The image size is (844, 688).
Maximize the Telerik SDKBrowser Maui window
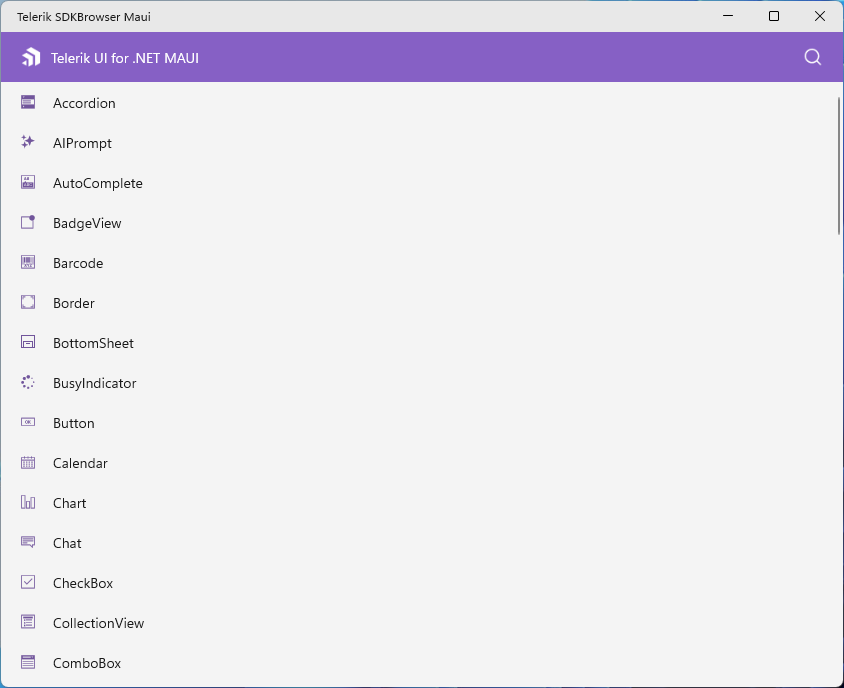[773, 16]
